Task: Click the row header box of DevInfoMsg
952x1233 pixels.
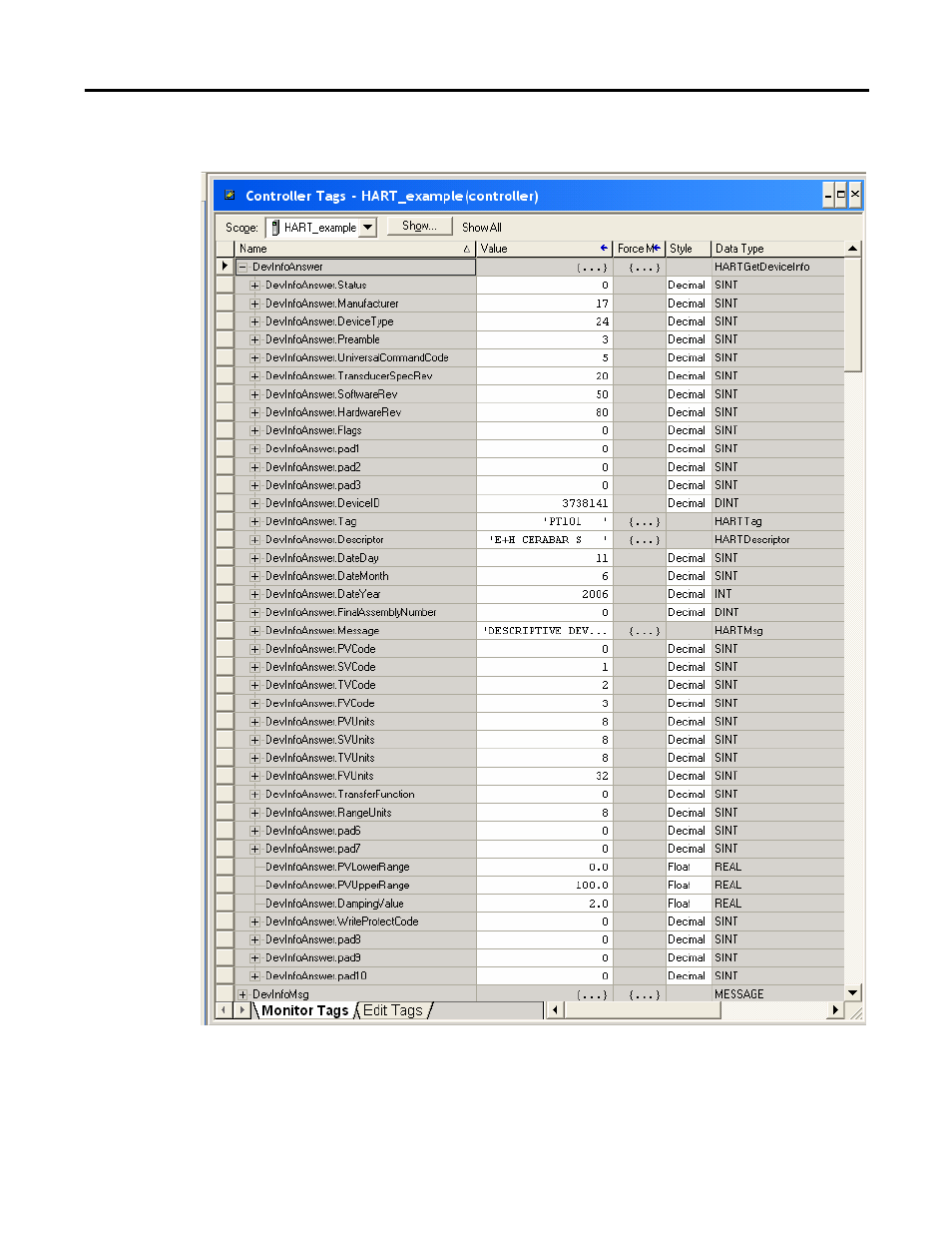Action: [x=226, y=994]
